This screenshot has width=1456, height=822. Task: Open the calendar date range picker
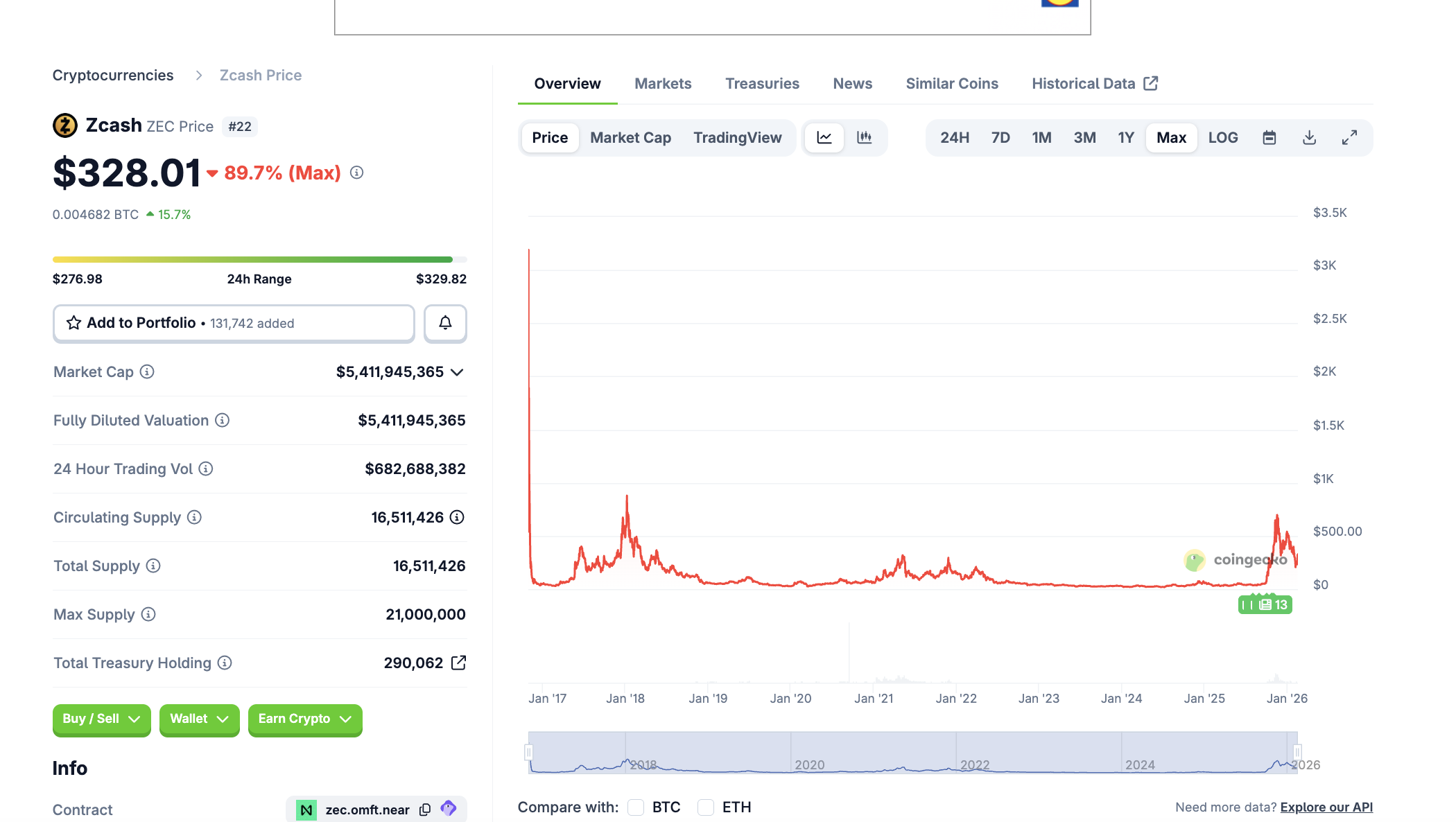1269,137
